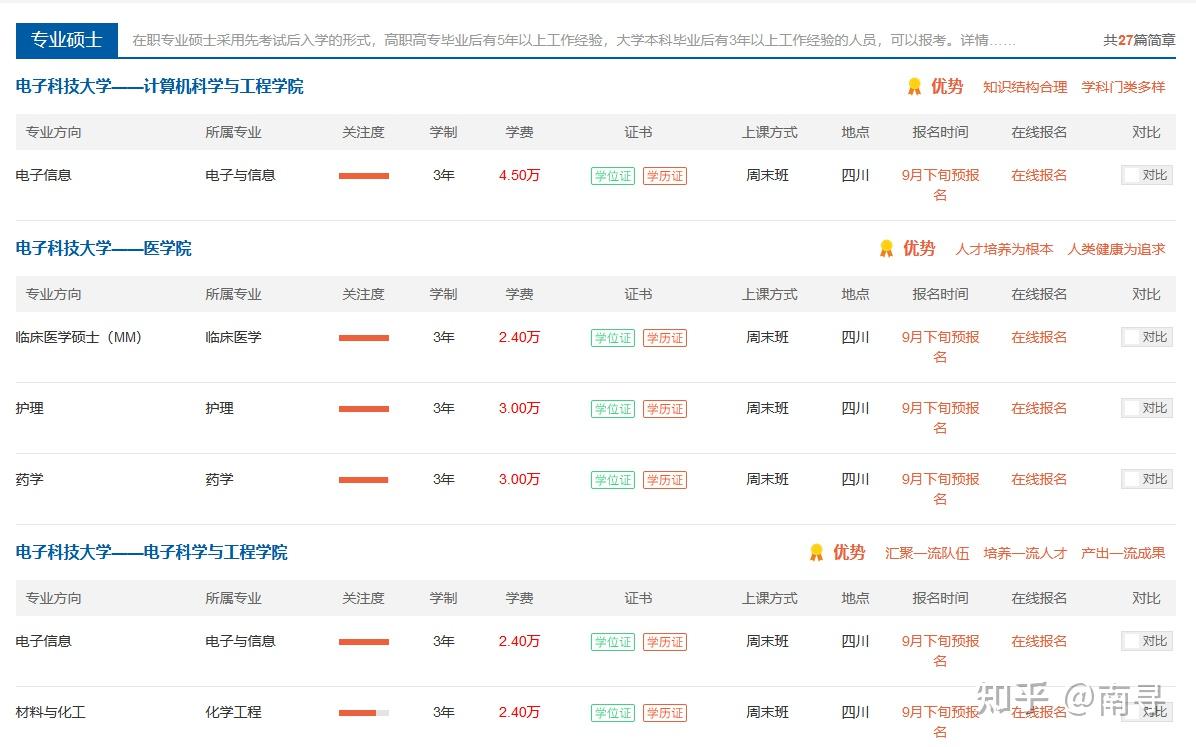The width and height of the screenshot is (1196, 747).
Task: Click the 4.50万 tuition value
Action: pos(519,175)
